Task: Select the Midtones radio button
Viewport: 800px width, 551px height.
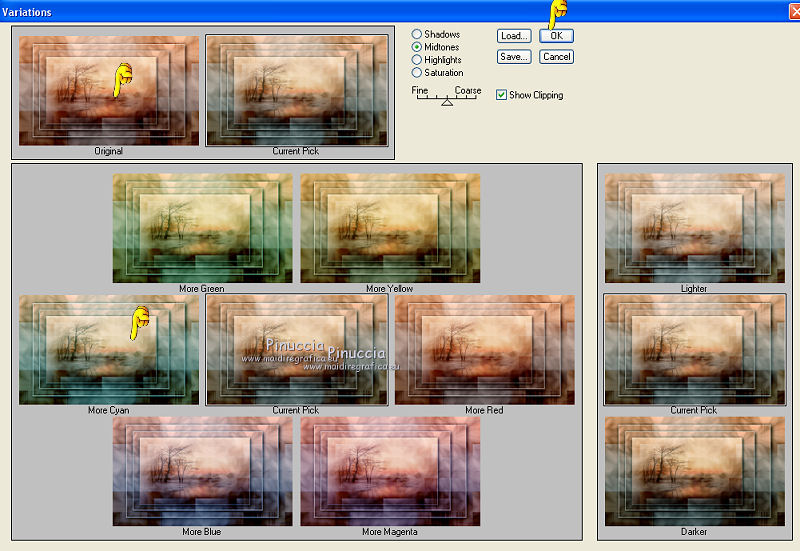Action: [x=417, y=46]
